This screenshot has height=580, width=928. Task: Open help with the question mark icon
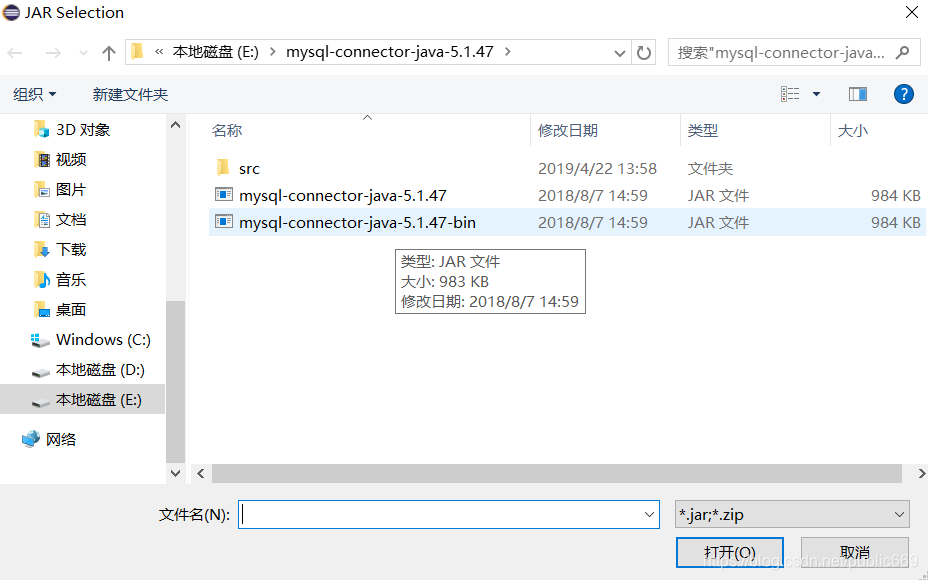904,94
